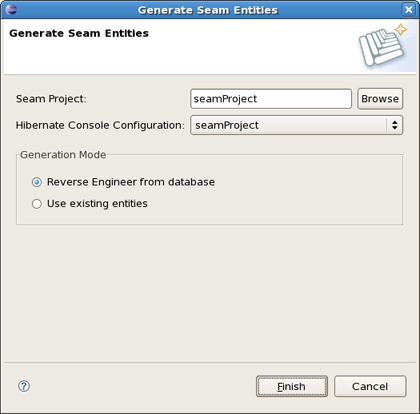Click the Use existing entities label text
This screenshot has width=420, height=414.
point(97,203)
